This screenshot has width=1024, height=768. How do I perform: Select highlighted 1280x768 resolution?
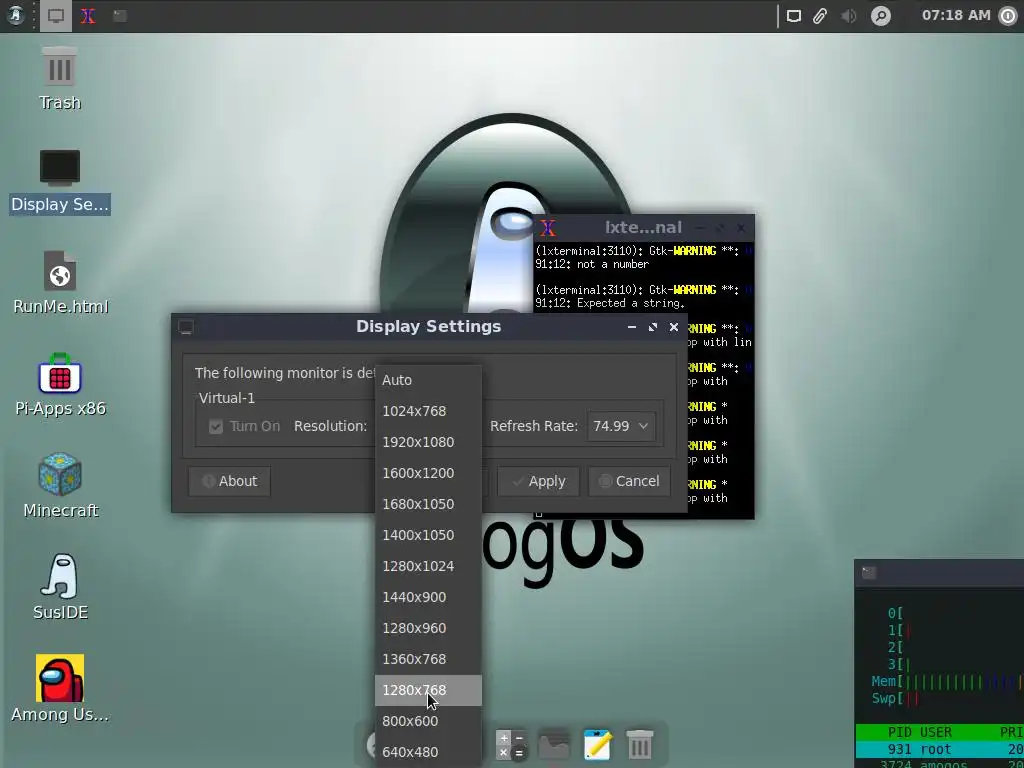point(428,690)
